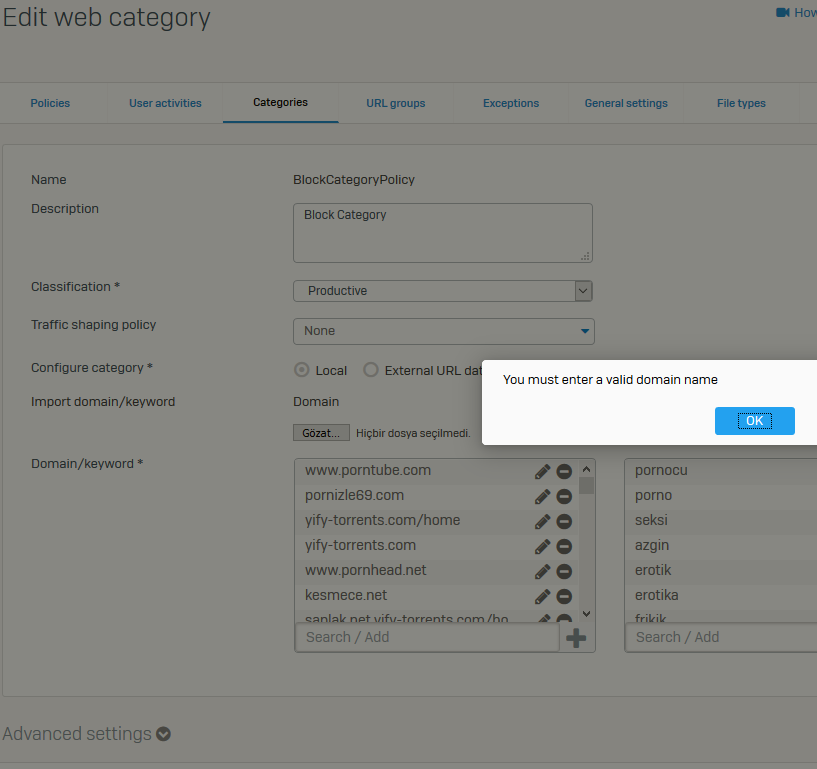Edit the yify-torrents.com domain entry
This screenshot has width=817, height=769.
[x=542, y=546]
